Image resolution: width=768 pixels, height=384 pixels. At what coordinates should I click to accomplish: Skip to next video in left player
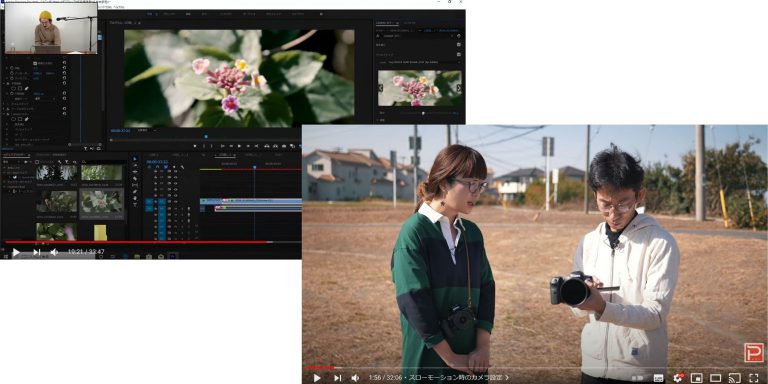click(36, 252)
